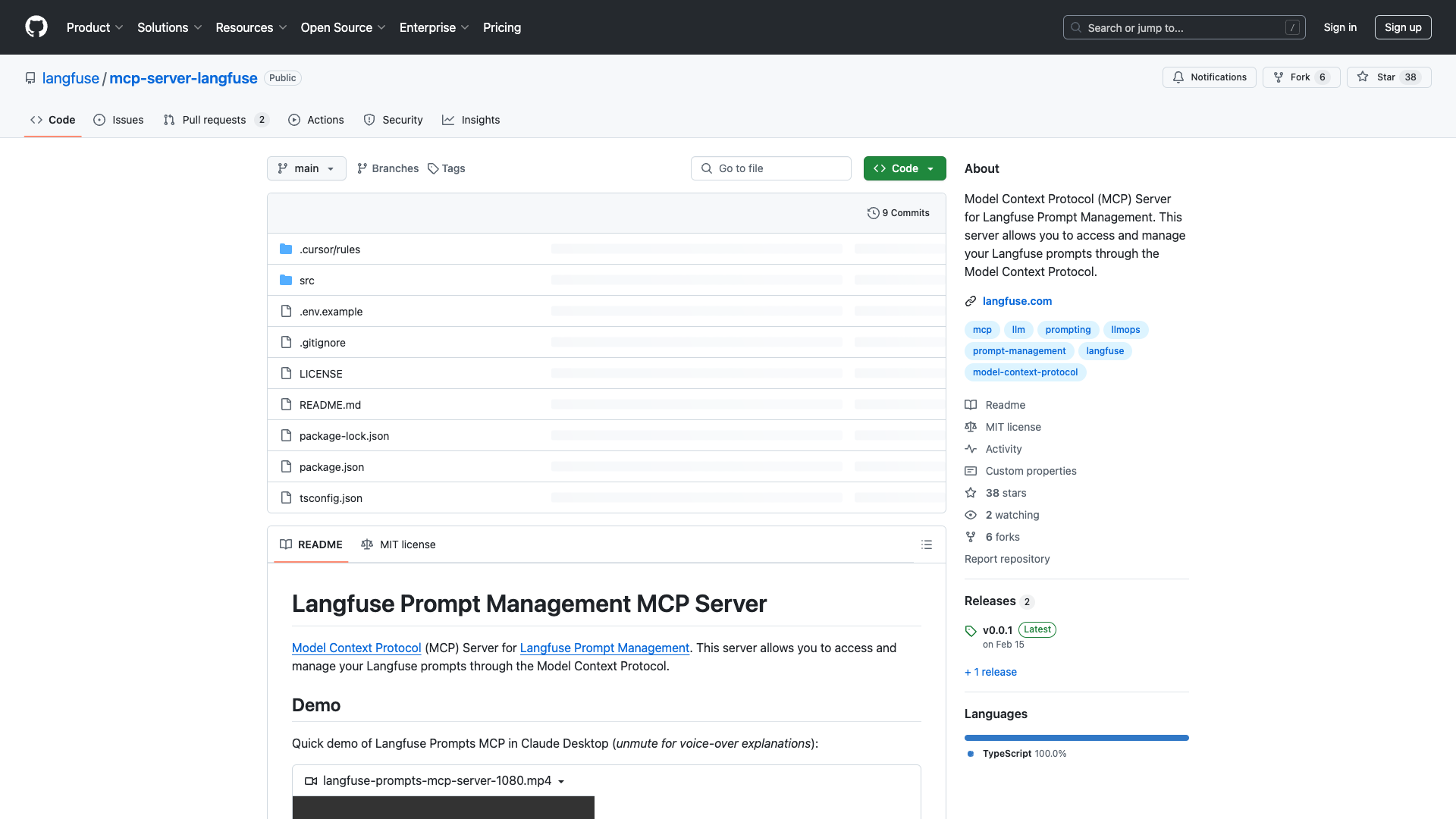The image size is (1456, 819).
Task: Click the Sign up button
Action: pyautogui.click(x=1402, y=27)
